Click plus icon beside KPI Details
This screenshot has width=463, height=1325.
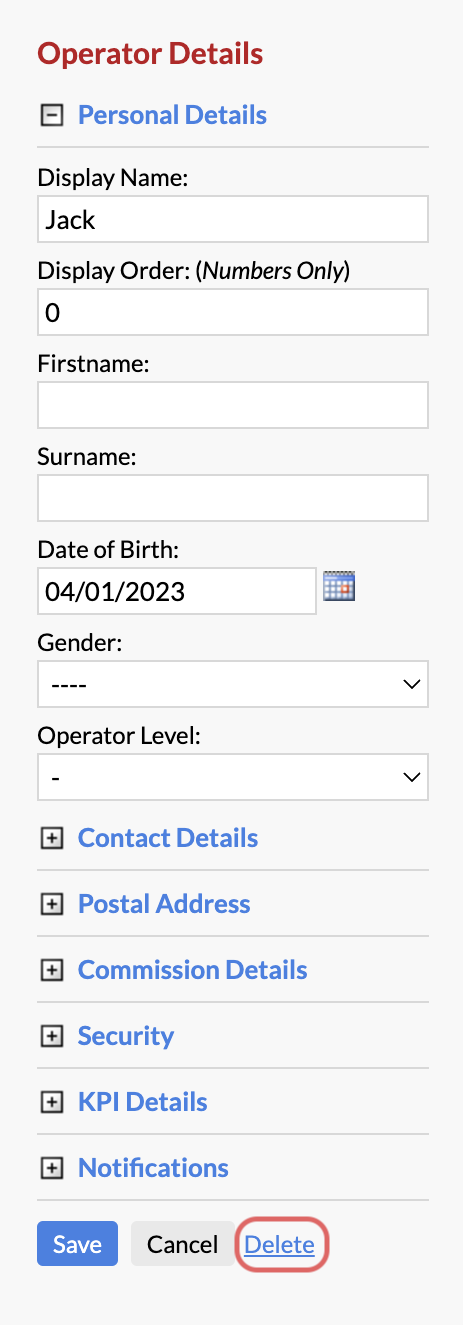(51, 1102)
